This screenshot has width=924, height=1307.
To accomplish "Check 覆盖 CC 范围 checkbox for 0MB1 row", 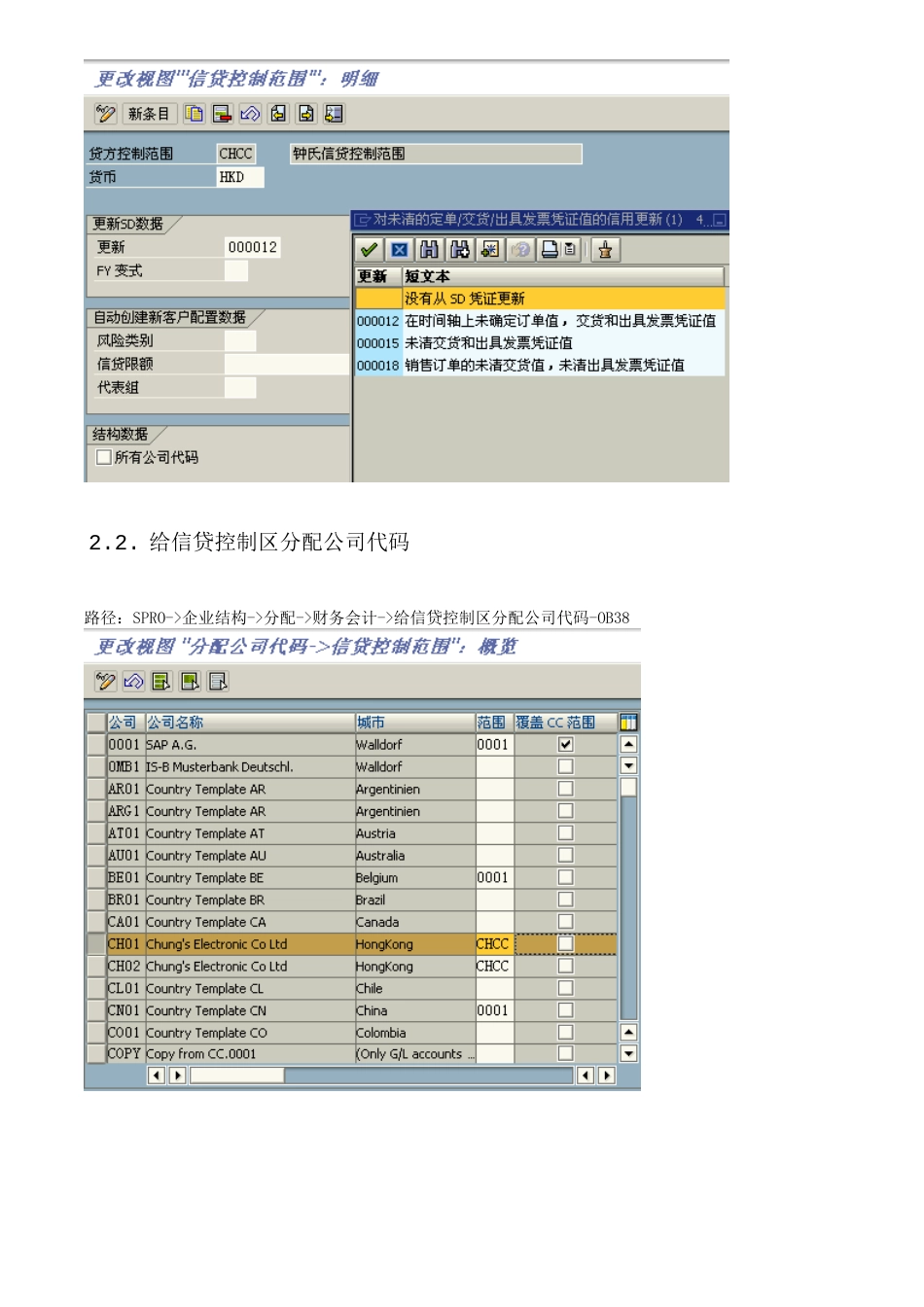I will pos(565,766).
